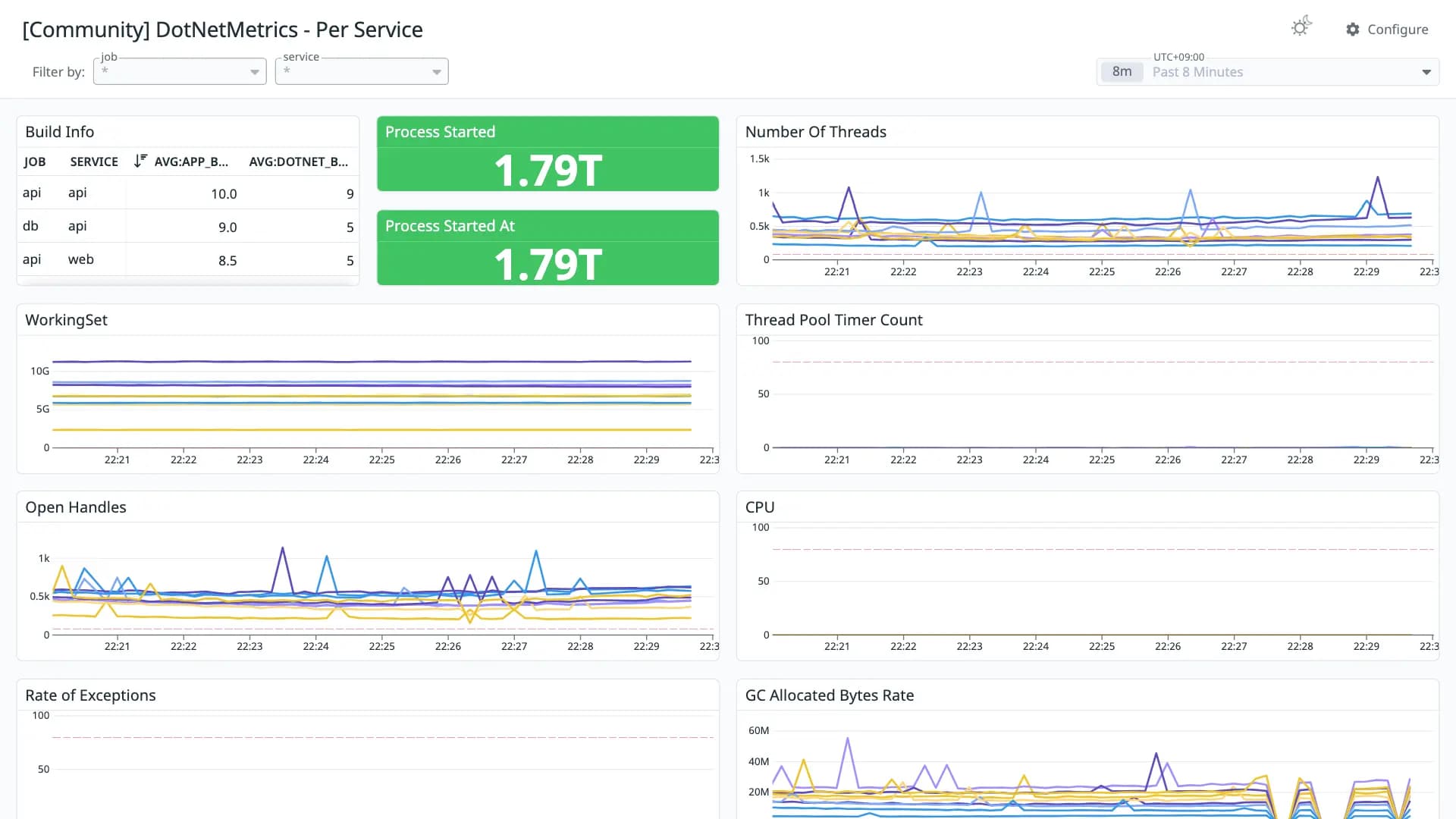The height and width of the screenshot is (819, 1456).
Task: Click the 8m time range badge
Action: [1122, 72]
